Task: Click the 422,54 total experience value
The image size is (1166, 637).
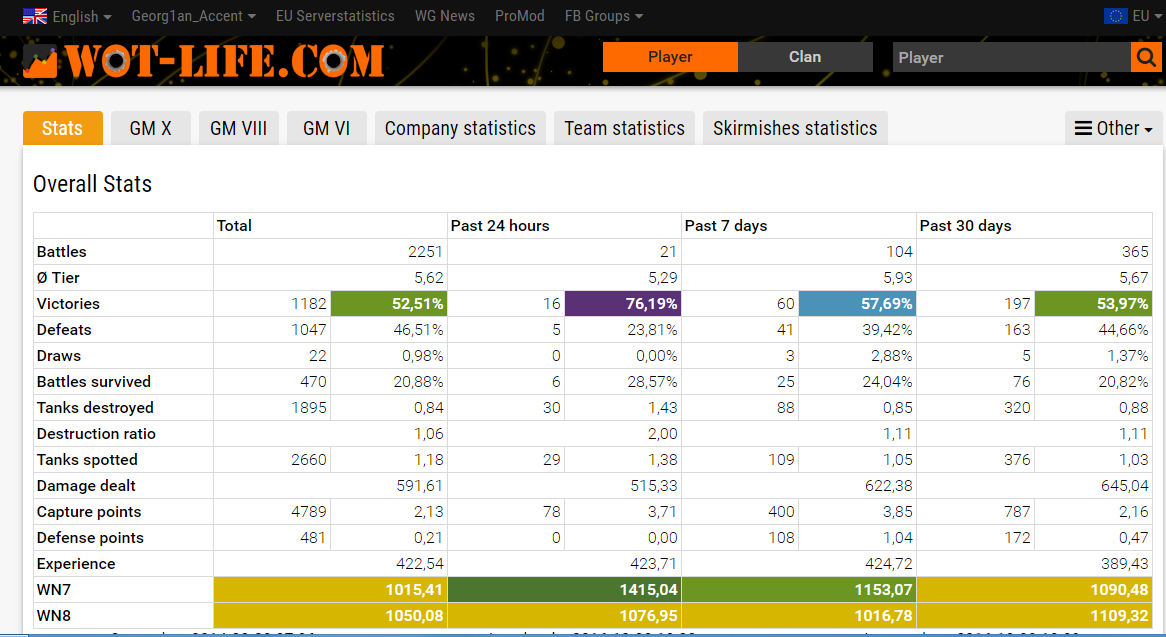Action: (419, 564)
